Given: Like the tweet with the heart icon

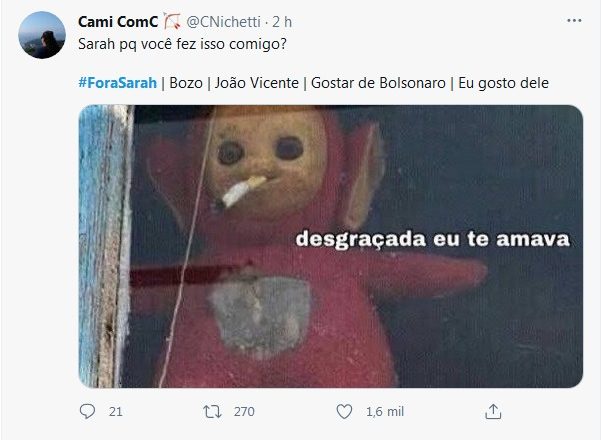Looking at the screenshot, I should (344, 412).
